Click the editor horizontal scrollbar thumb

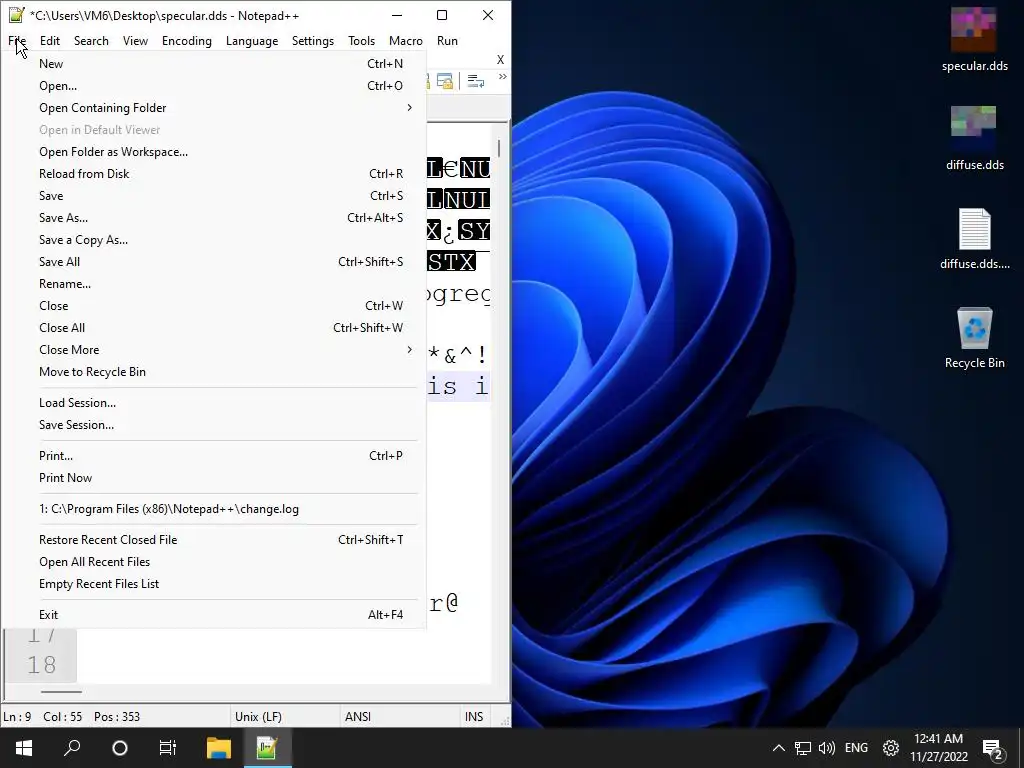coord(61,692)
